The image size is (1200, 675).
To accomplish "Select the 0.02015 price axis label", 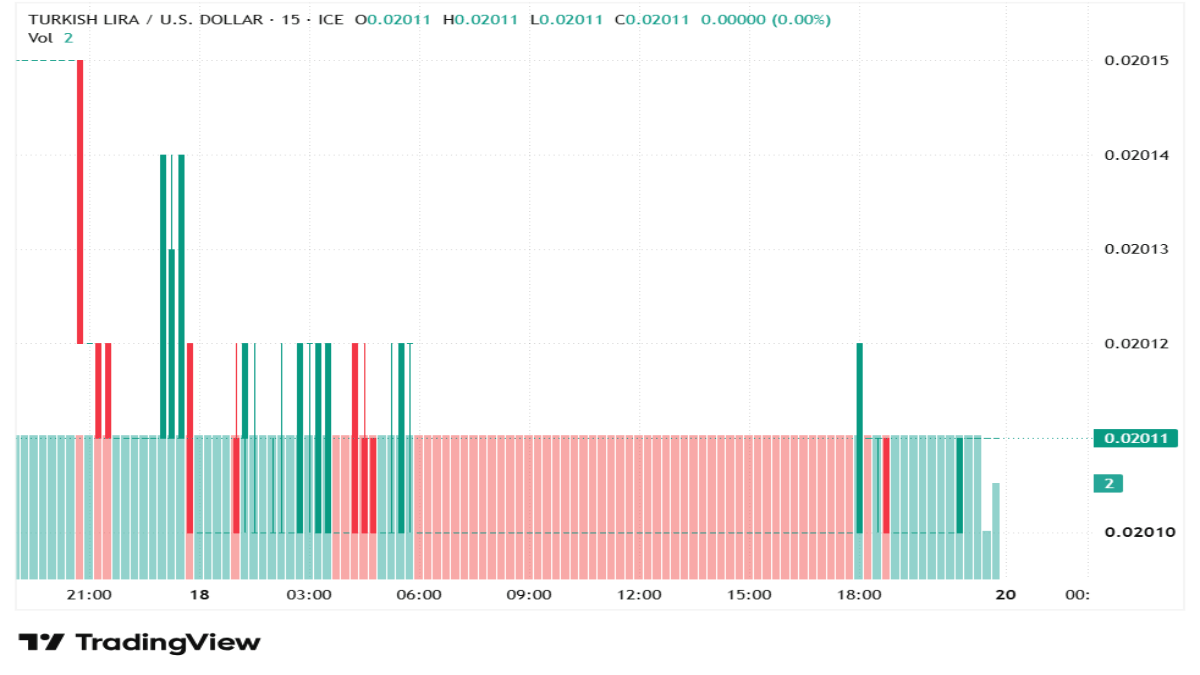I will 1136,60.
